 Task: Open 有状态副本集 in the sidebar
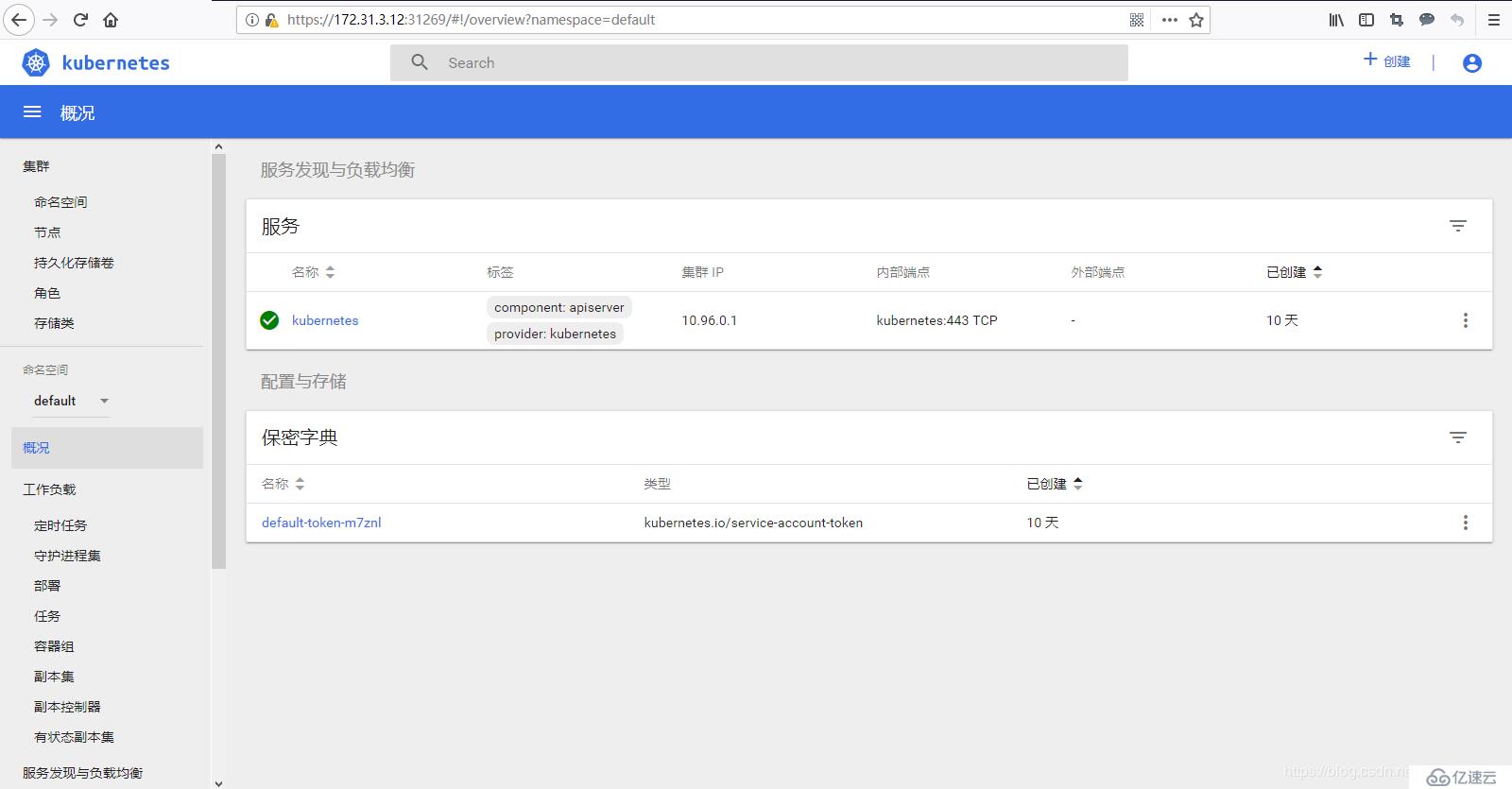[x=74, y=737]
